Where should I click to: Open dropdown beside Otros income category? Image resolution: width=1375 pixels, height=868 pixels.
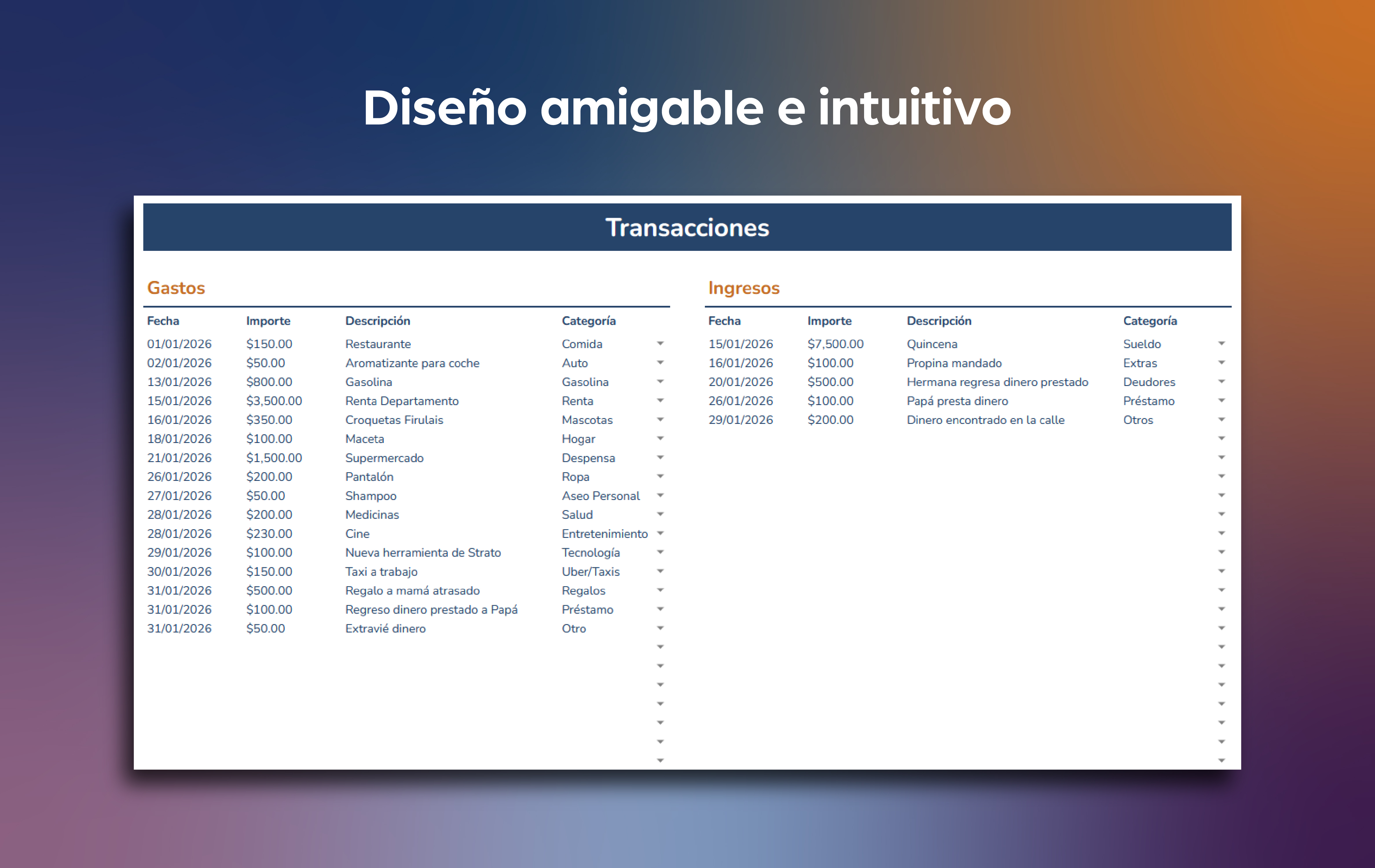(x=1221, y=420)
